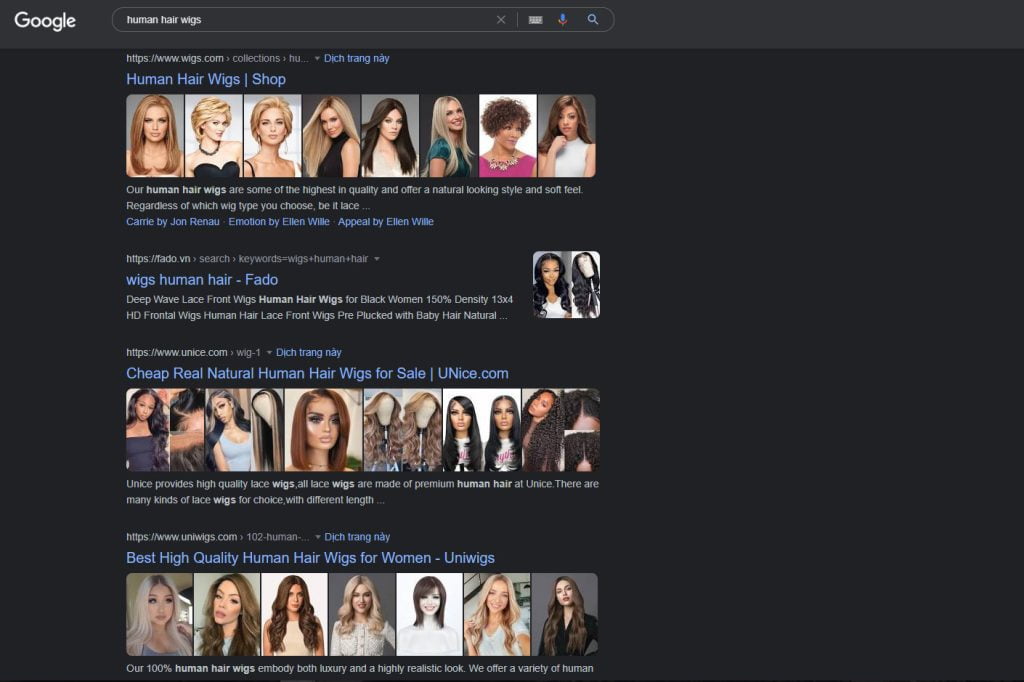
Task: Click the Google logo to go home
Action: click(x=44, y=20)
